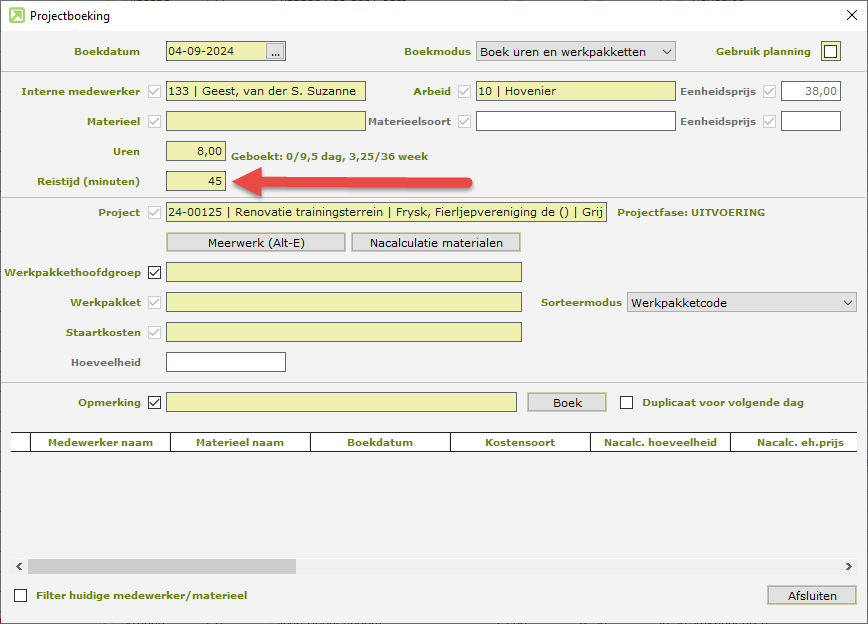The width and height of the screenshot is (868, 624).
Task: Toggle the Opmerking checkbox
Action: (154, 403)
